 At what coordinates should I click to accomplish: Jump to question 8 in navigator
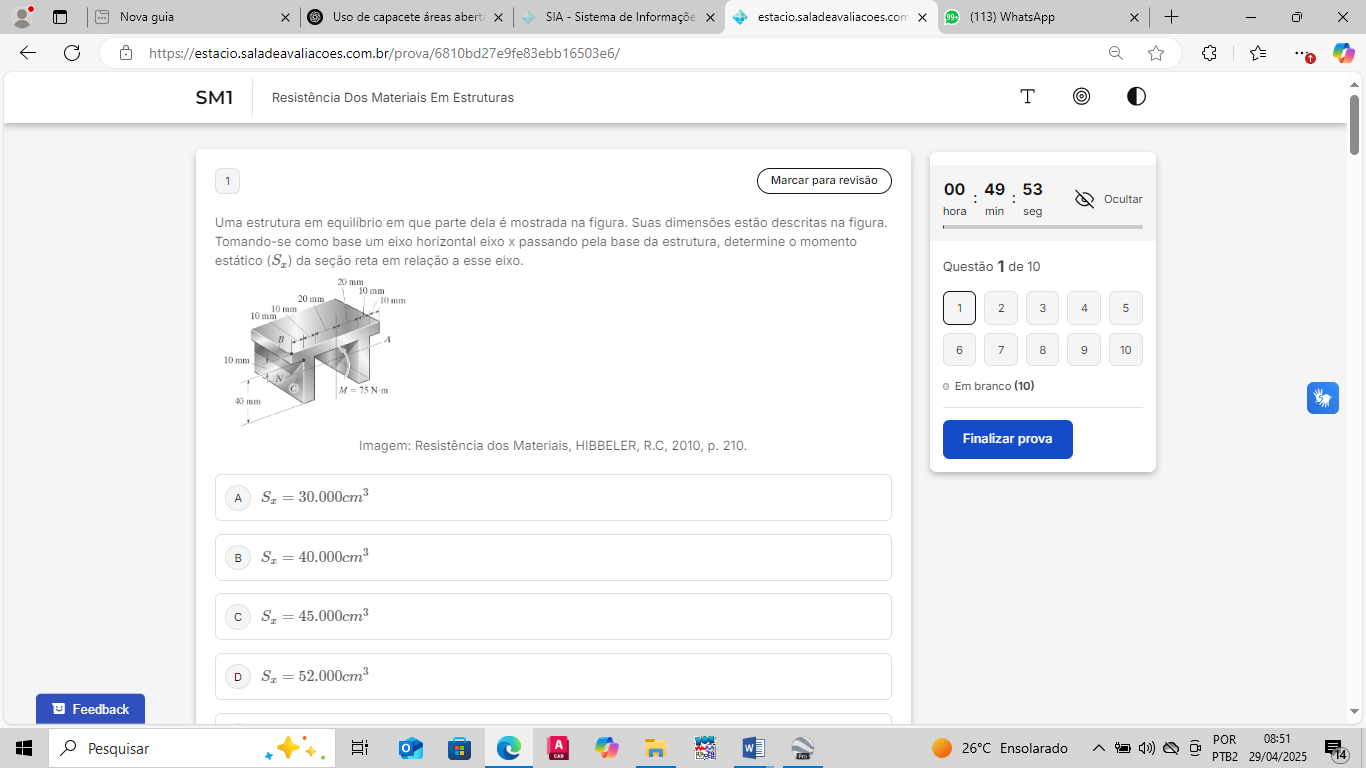tap(1042, 350)
